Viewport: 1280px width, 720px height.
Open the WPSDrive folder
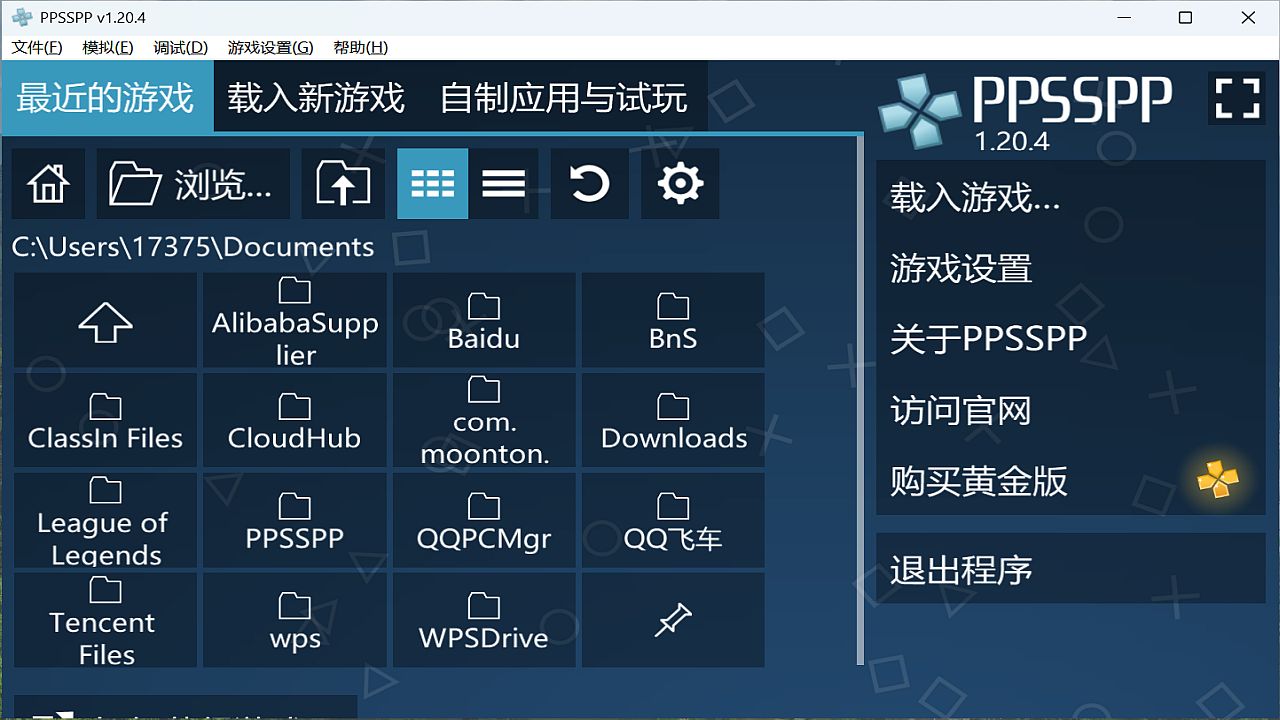point(484,620)
